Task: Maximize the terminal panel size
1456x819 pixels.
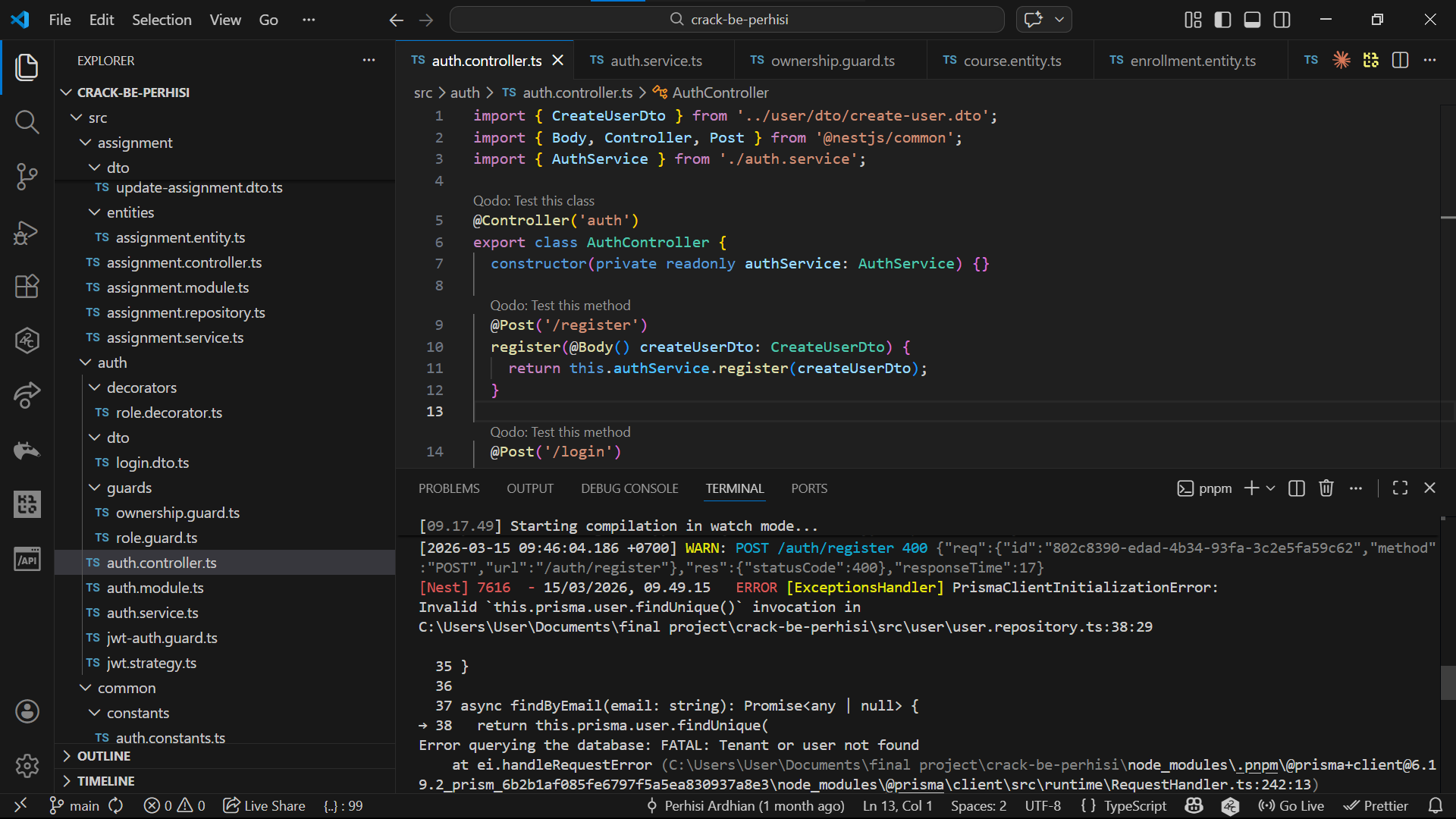Action: 1400,488
